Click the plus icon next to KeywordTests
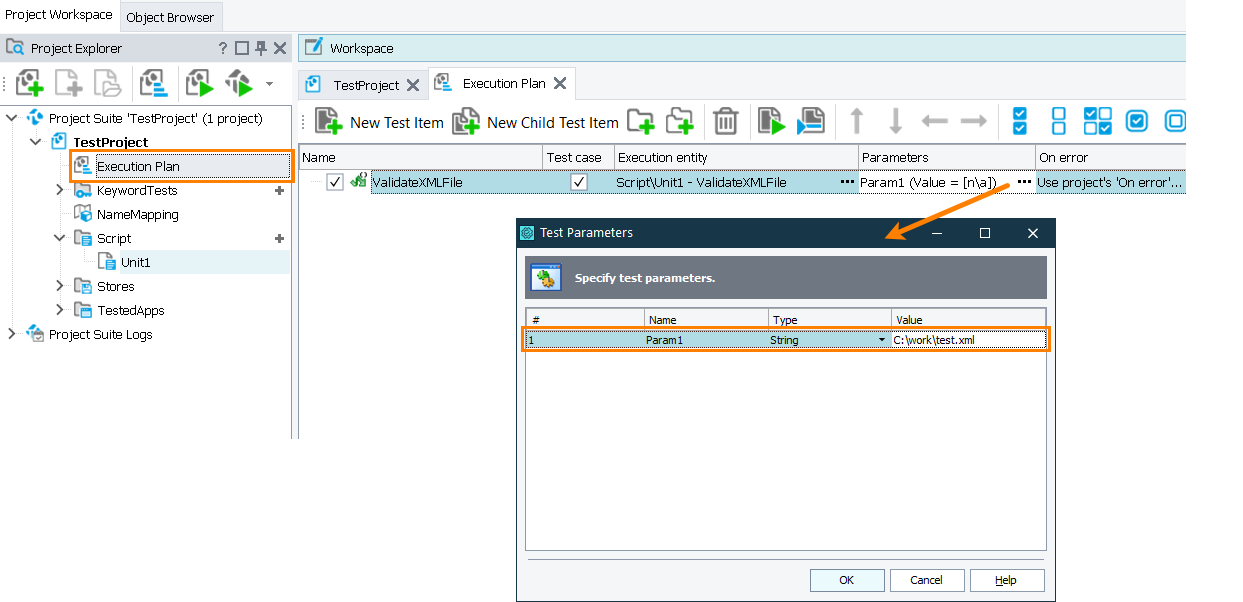This screenshot has width=1243, height=602. pos(279,190)
